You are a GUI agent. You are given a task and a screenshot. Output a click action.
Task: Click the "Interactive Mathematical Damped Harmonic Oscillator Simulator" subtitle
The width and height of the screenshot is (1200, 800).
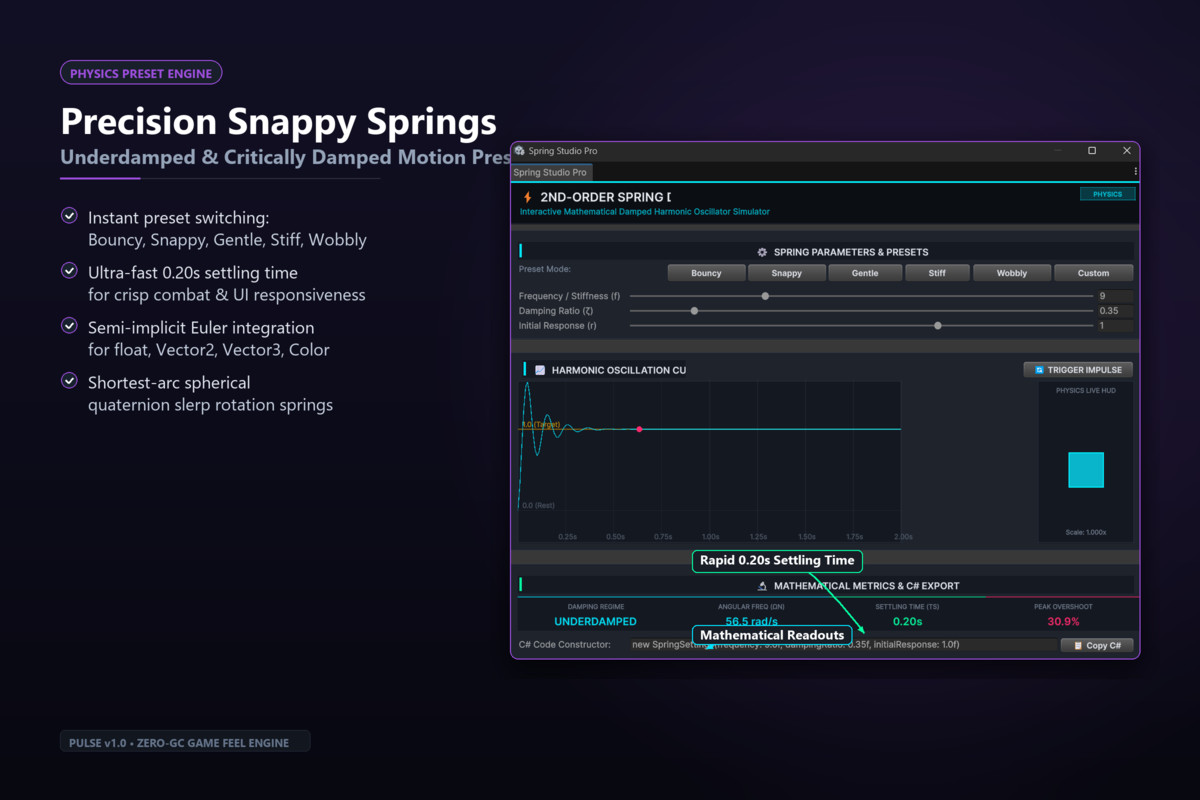[645, 212]
